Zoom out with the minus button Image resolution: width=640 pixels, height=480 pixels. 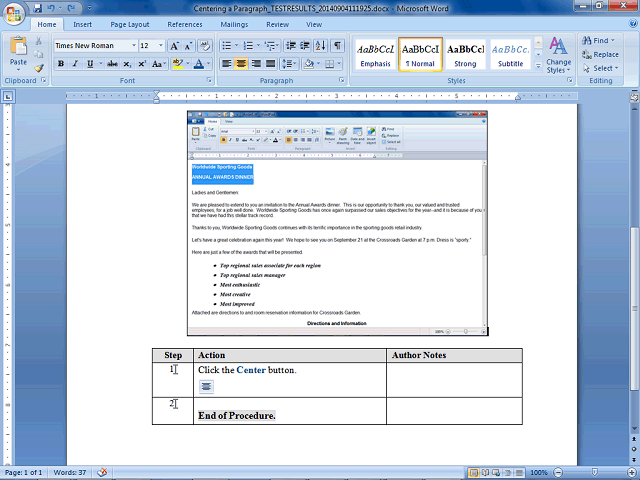click(558, 472)
